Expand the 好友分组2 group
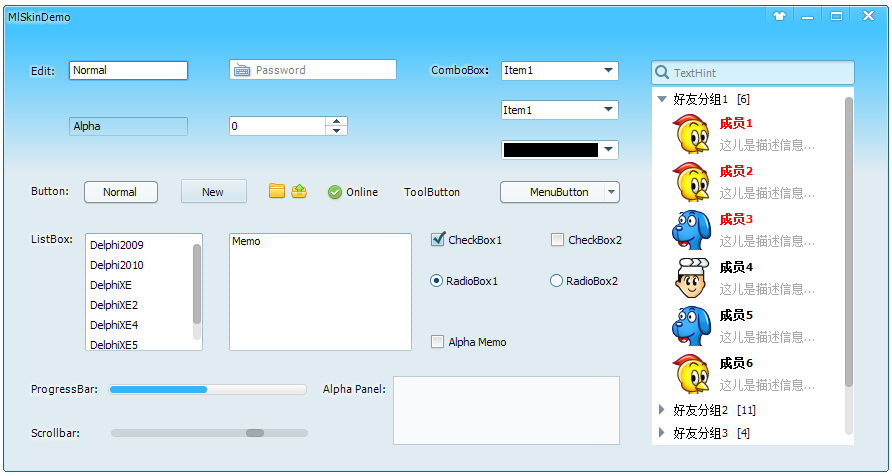This screenshot has width=892, height=476. click(x=661, y=409)
